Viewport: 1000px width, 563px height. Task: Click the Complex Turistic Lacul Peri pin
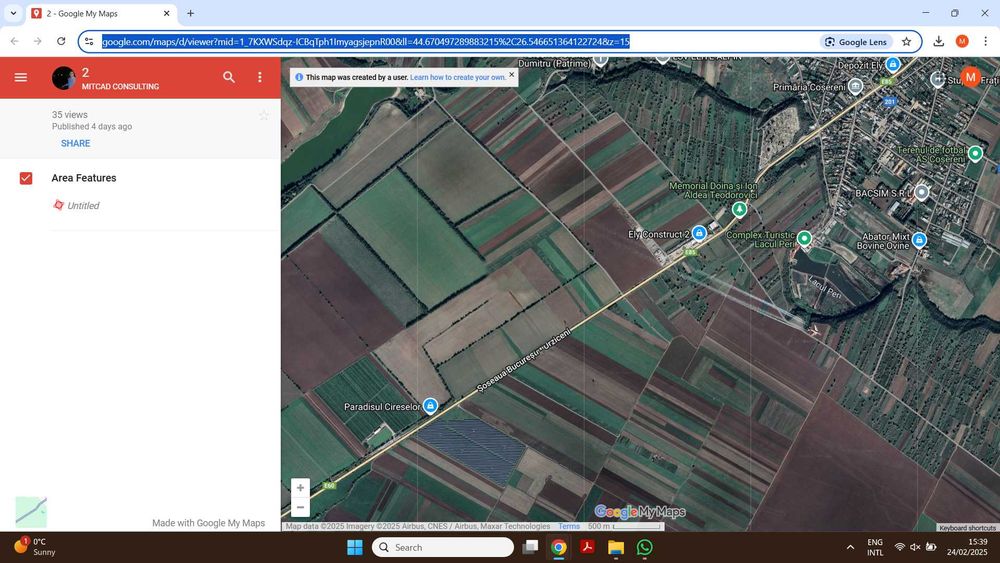pyautogui.click(x=804, y=238)
